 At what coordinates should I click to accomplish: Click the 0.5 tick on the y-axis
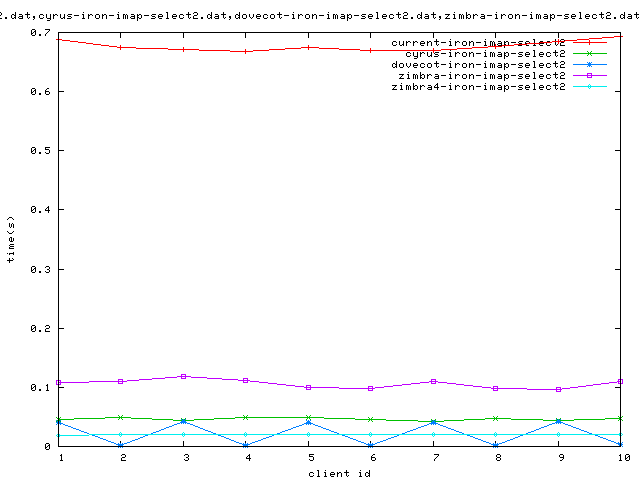point(40,150)
